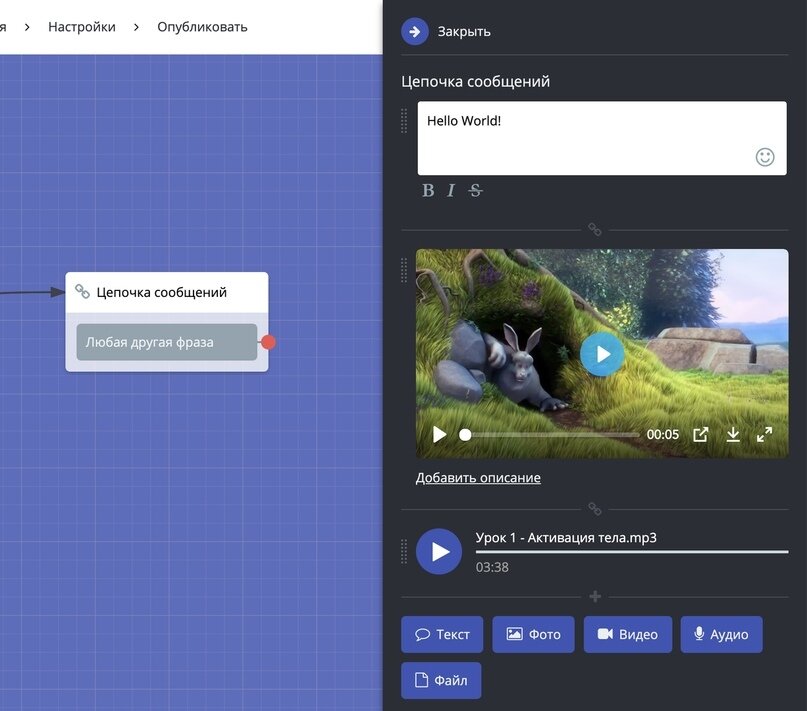This screenshot has width=807, height=711.
Task: Toggle strikethrough formatting (S)
Action: tap(475, 190)
